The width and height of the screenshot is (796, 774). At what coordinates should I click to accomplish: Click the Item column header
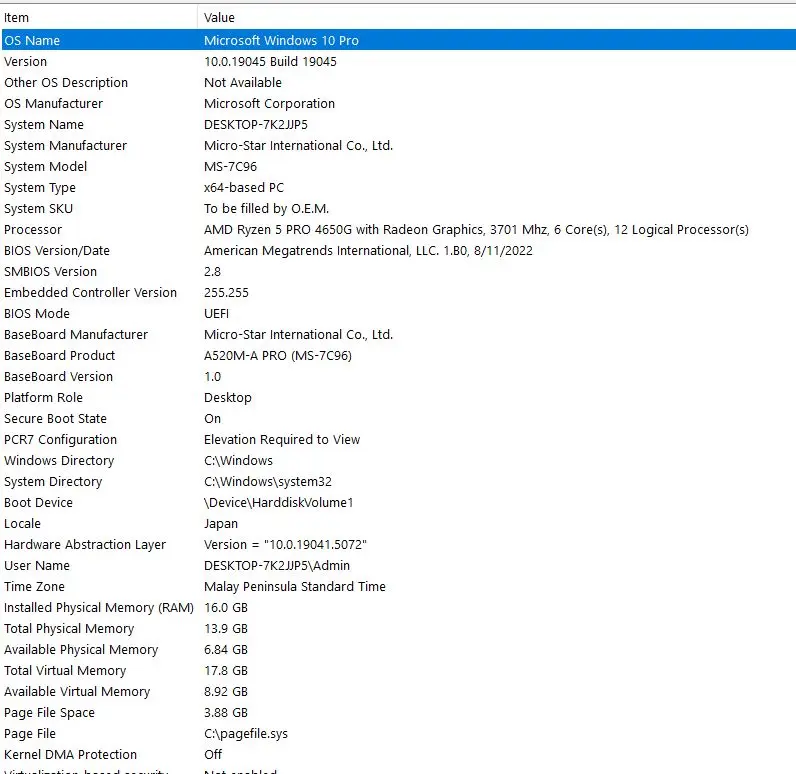pyautogui.click(x=99, y=18)
